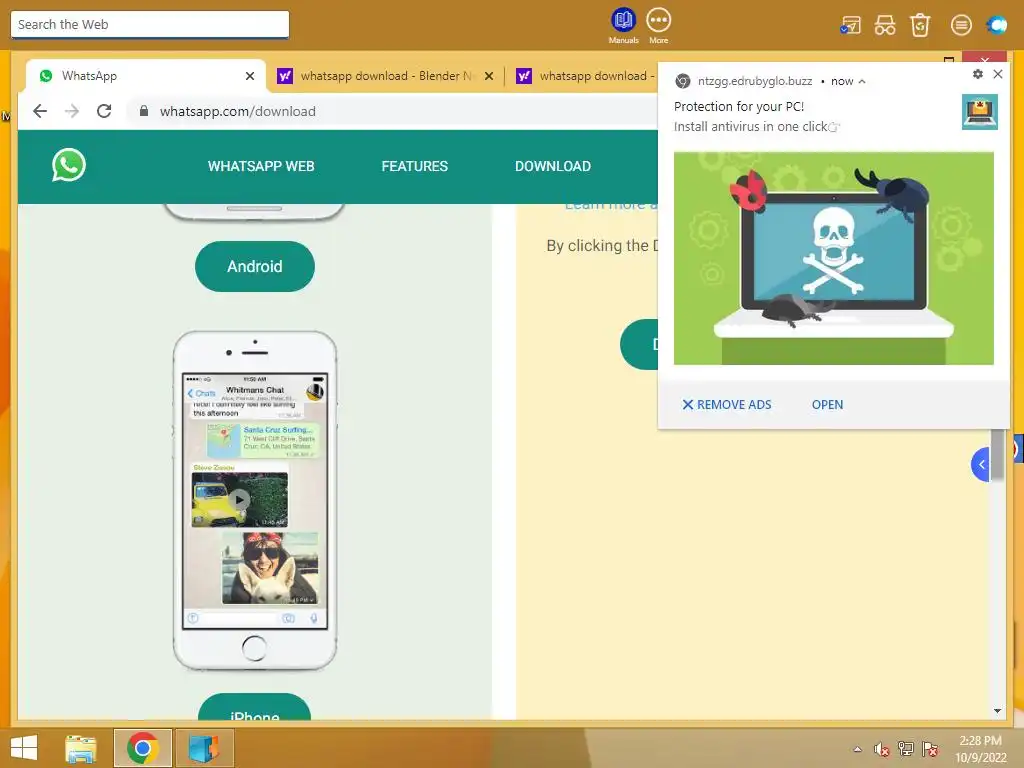
Task: Click the checklist icon in top toolbar
Action: click(850, 25)
